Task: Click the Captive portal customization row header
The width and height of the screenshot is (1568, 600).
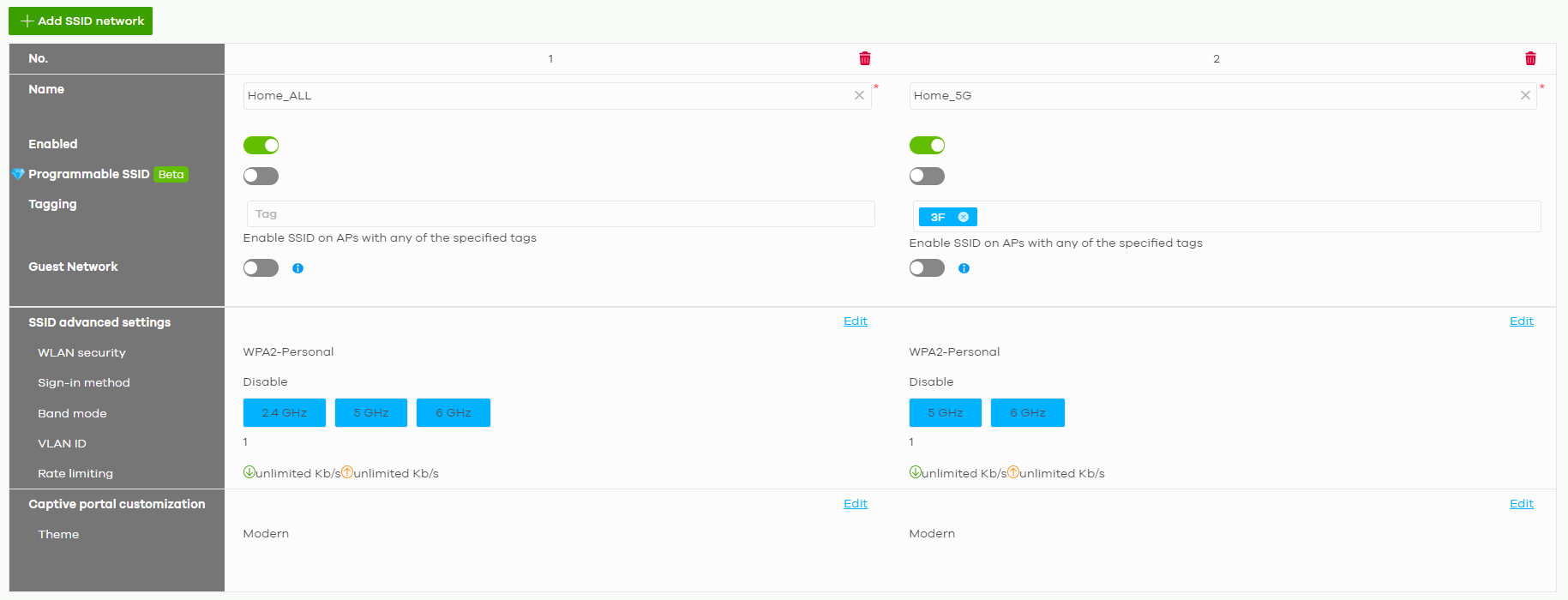Action: point(117,504)
